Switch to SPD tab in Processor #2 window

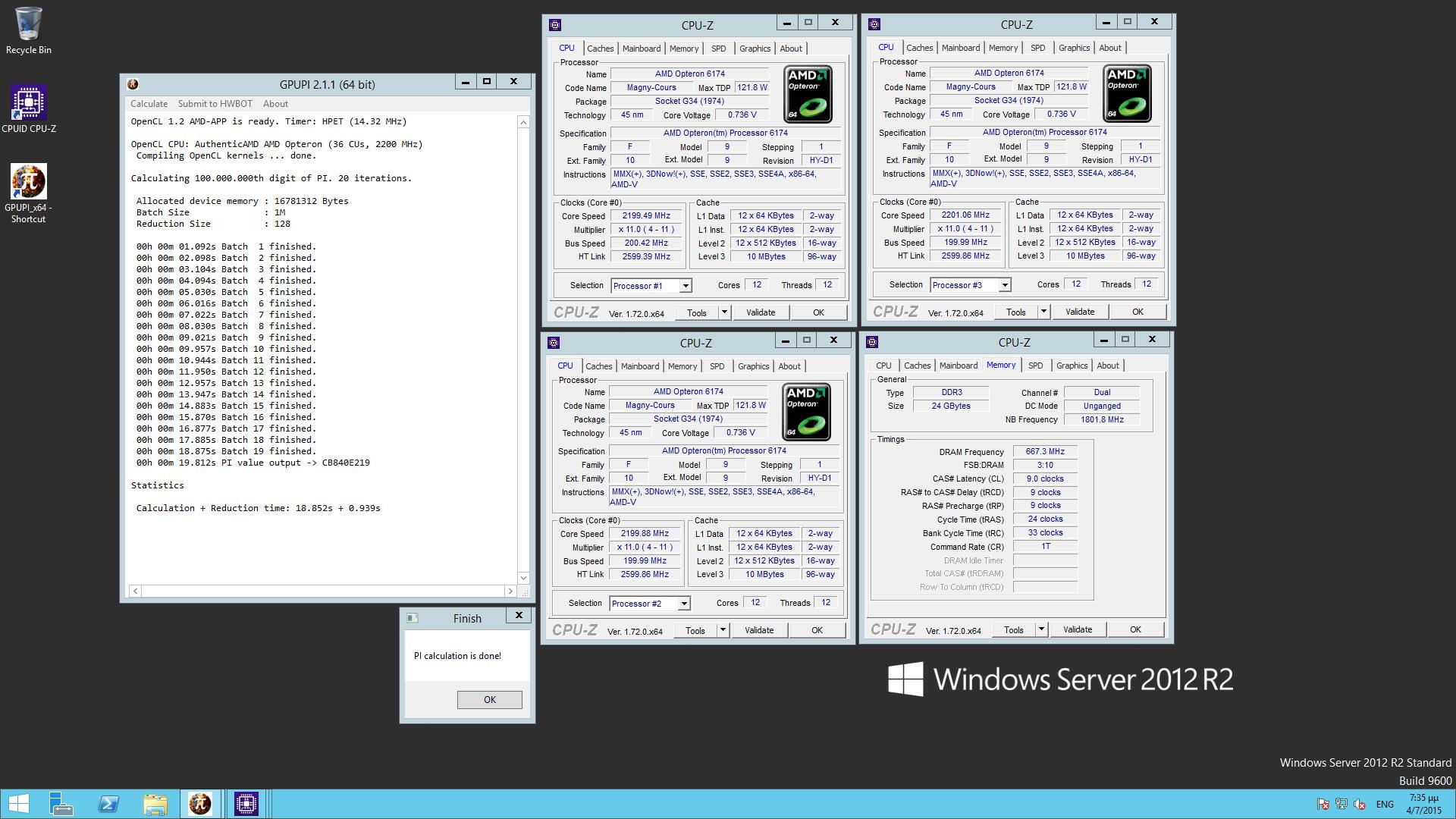click(717, 366)
